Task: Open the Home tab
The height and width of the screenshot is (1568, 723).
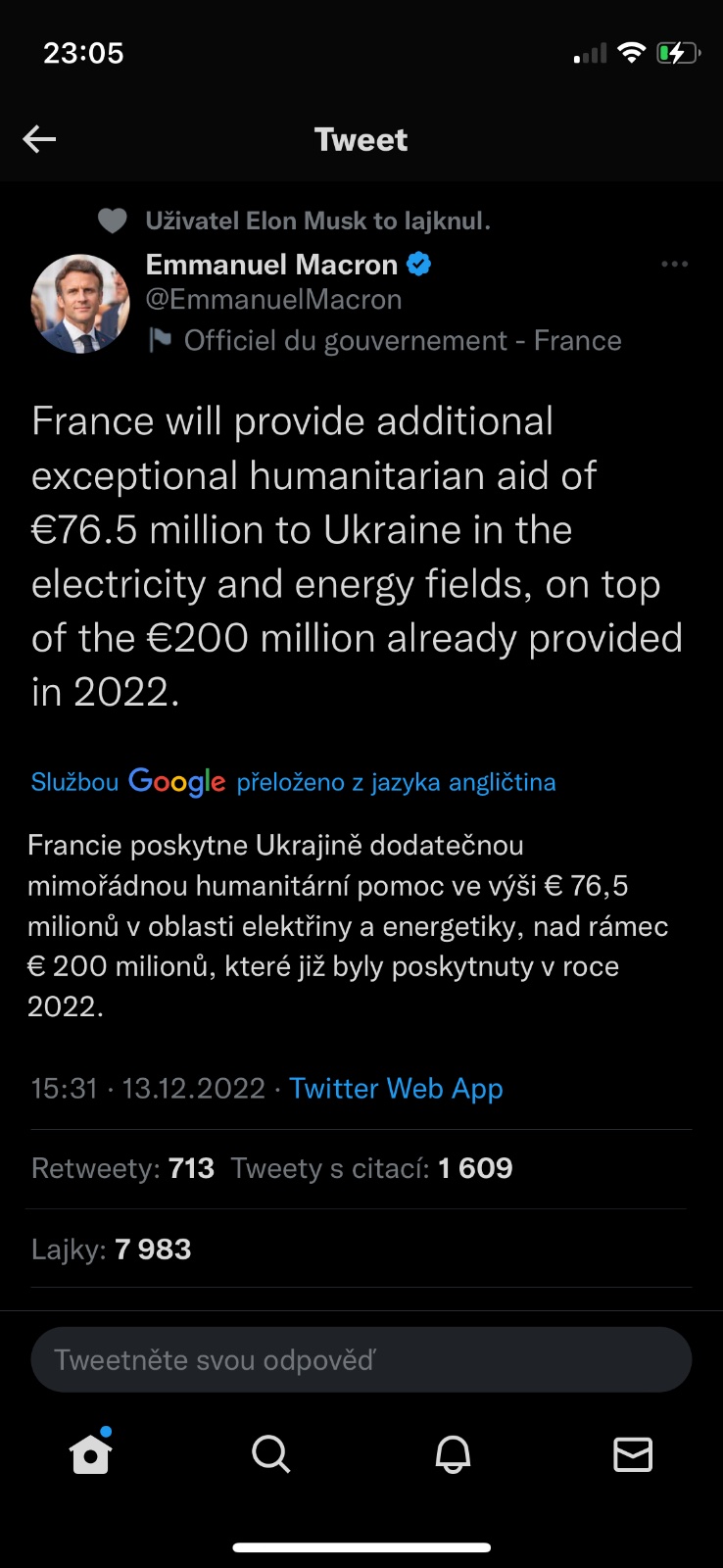Action: pos(91,1454)
